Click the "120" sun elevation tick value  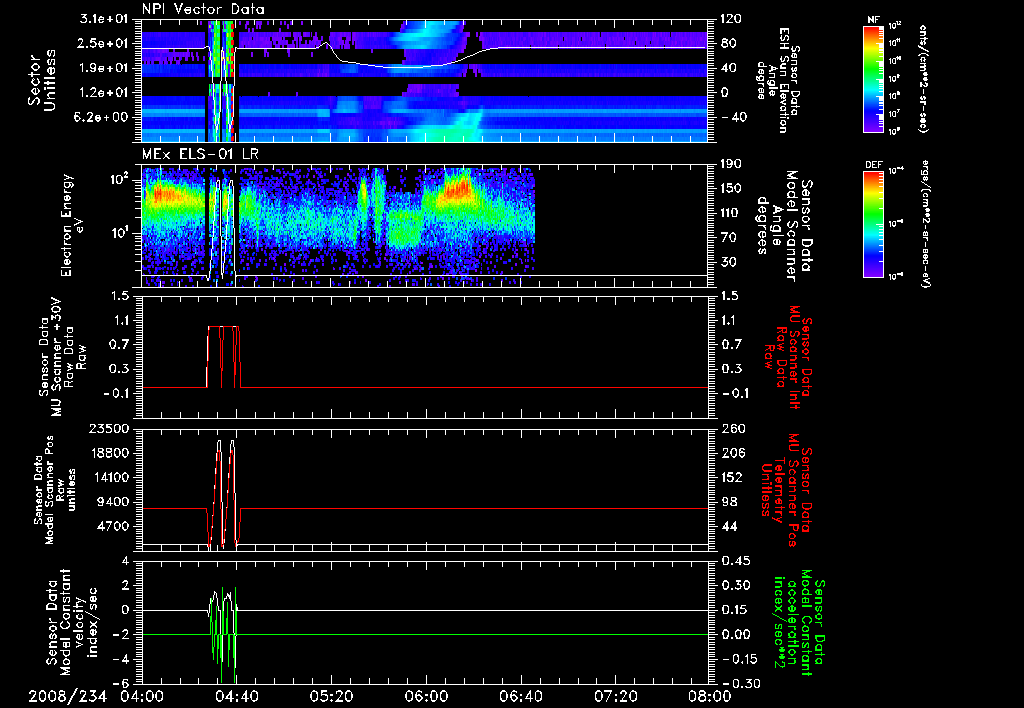click(x=731, y=20)
